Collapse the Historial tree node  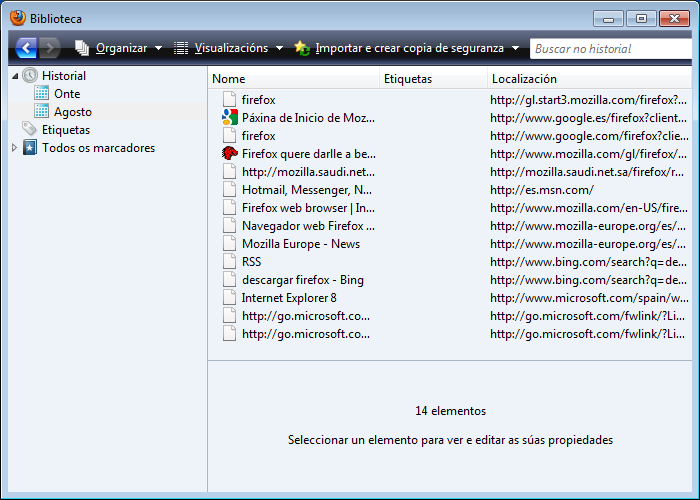point(15,76)
